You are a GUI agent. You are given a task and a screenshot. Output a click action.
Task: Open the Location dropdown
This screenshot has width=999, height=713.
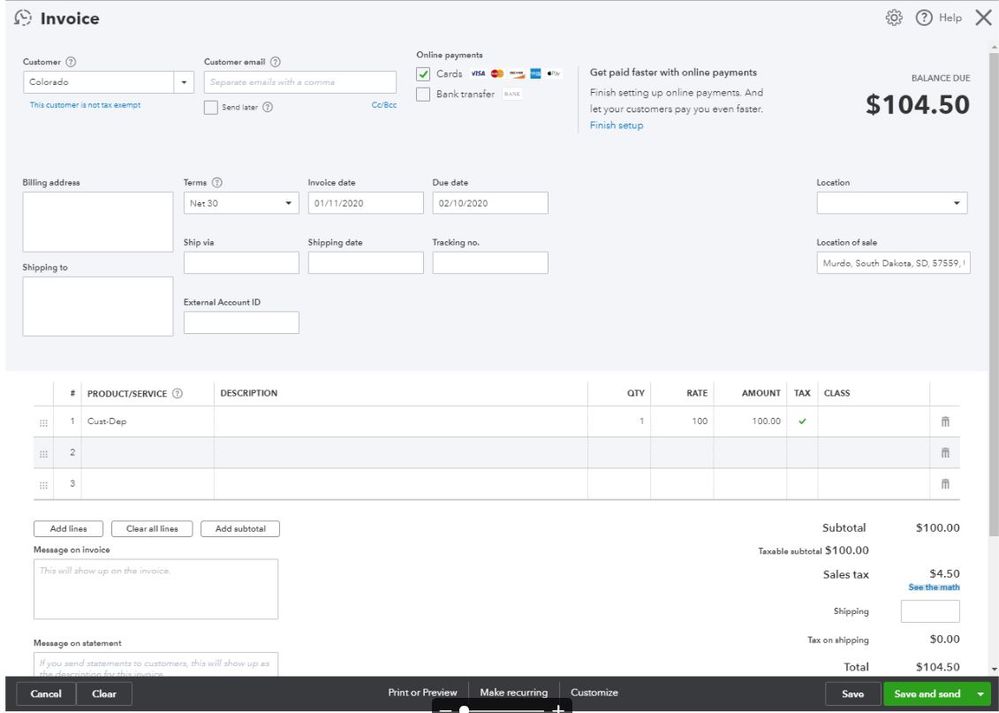point(892,203)
